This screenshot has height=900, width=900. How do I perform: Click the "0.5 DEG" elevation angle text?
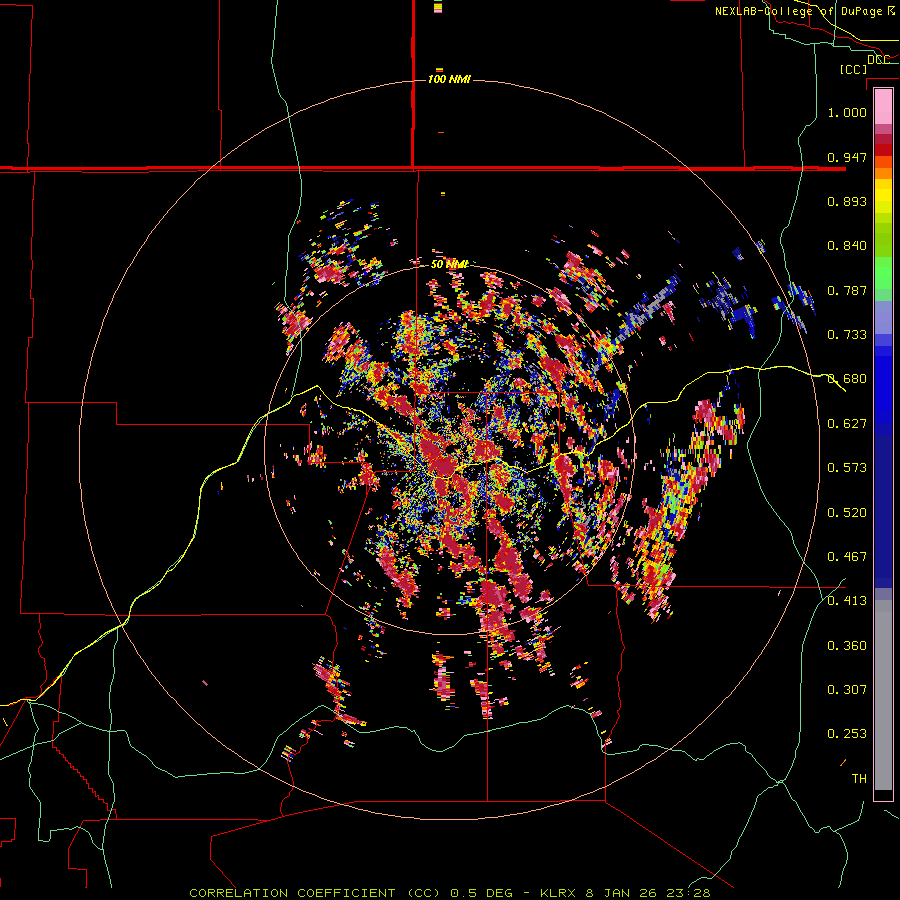pos(481,893)
